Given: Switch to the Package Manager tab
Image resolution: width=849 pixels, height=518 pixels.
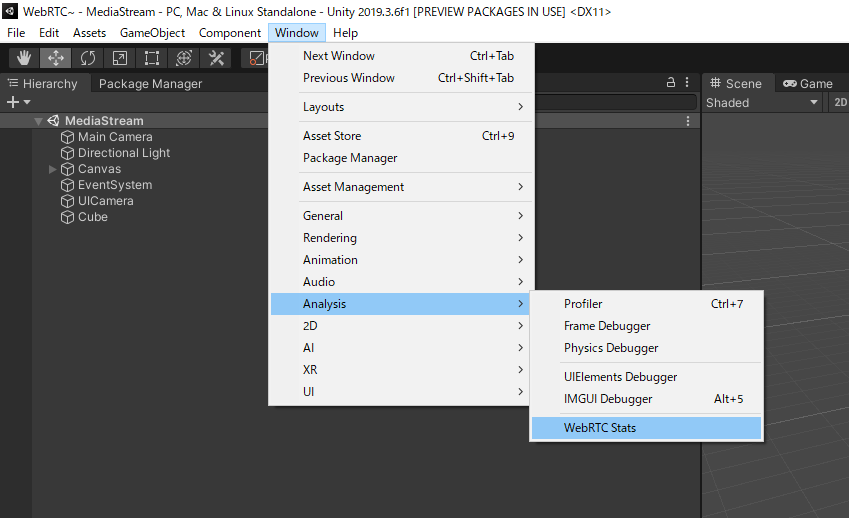Looking at the screenshot, I should click(x=150, y=84).
